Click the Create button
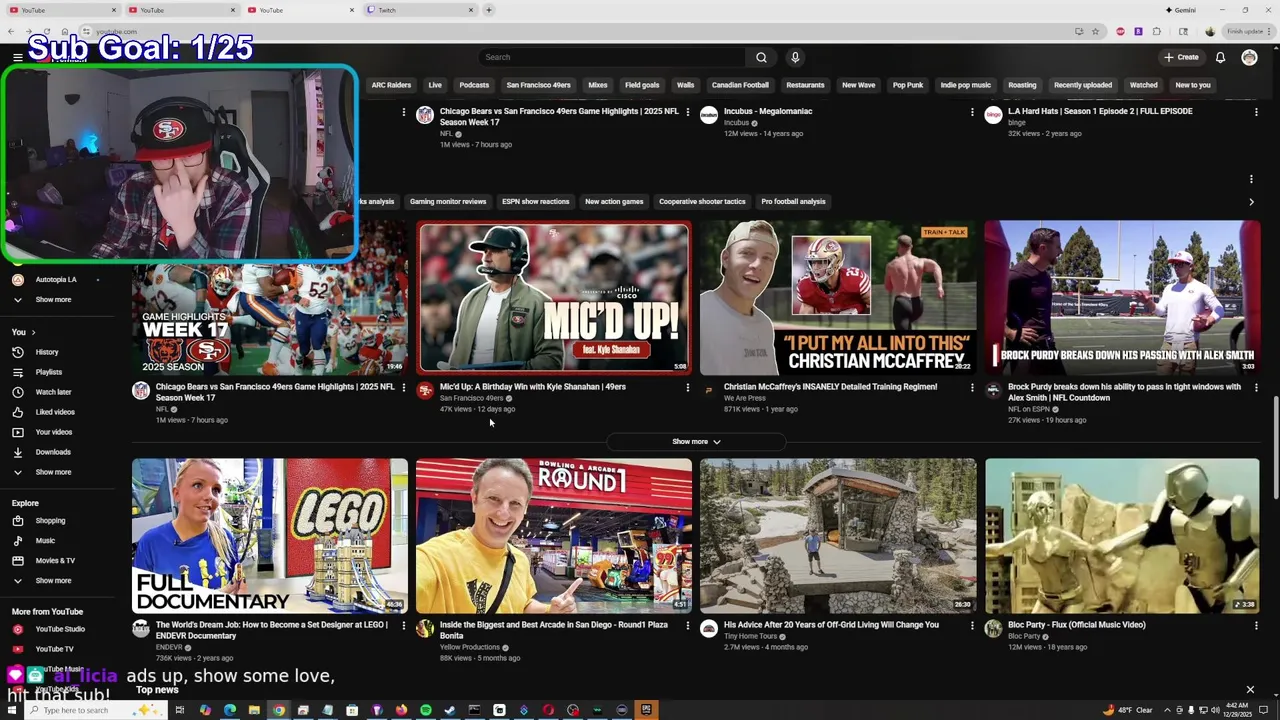This screenshot has height=720, width=1280. click(1181, 57)
